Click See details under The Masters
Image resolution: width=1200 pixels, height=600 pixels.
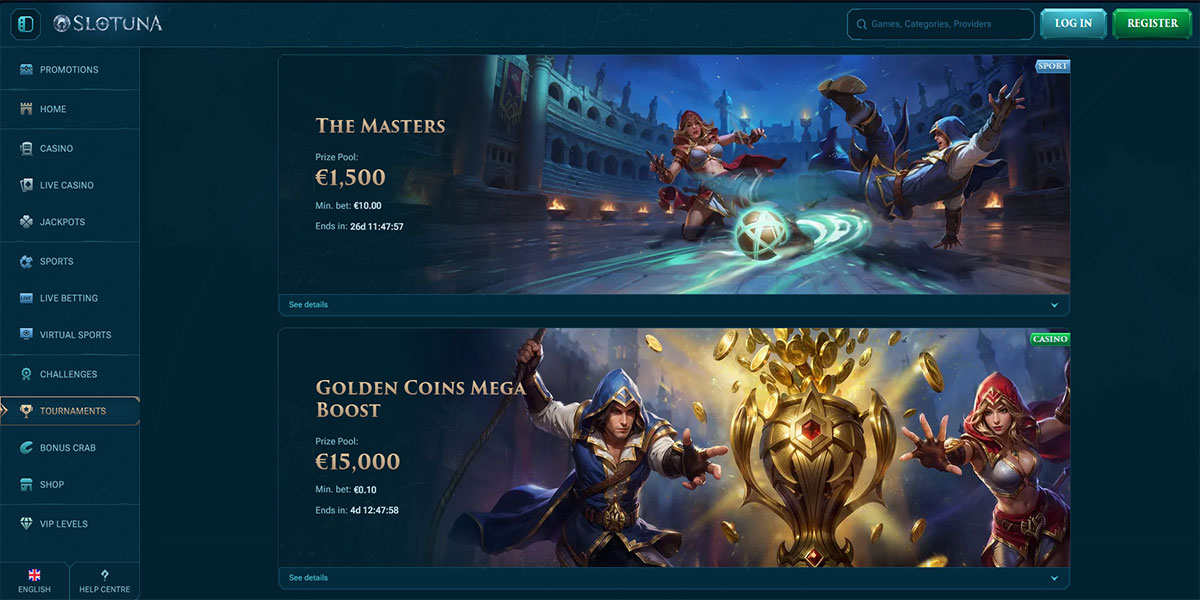[x=308, y=305]
